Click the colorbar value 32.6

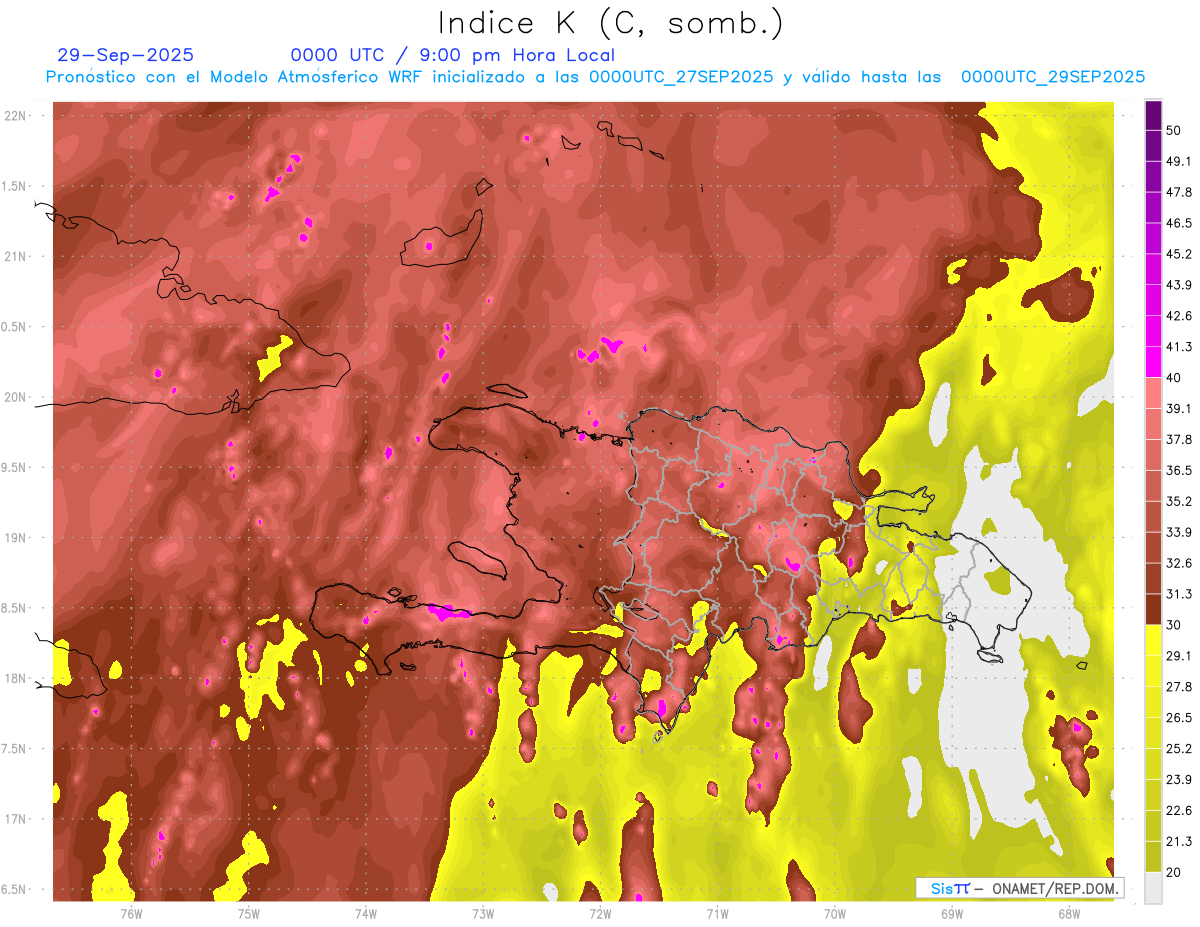[x=1179, y=563]
